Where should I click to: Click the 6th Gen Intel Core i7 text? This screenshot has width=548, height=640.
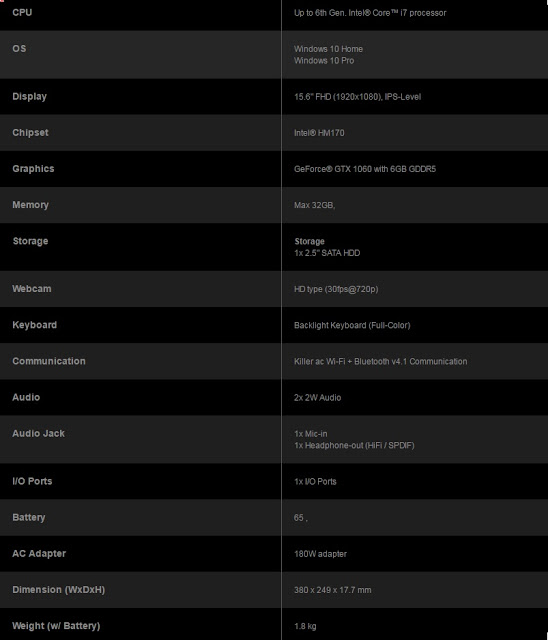(x=370, y=13)
